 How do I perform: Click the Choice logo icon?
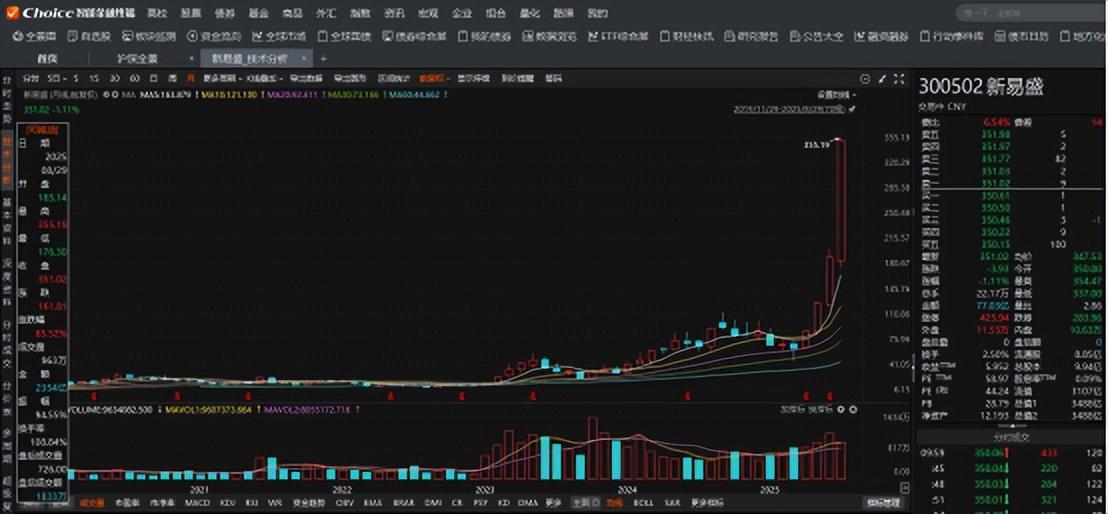(13, 13)
